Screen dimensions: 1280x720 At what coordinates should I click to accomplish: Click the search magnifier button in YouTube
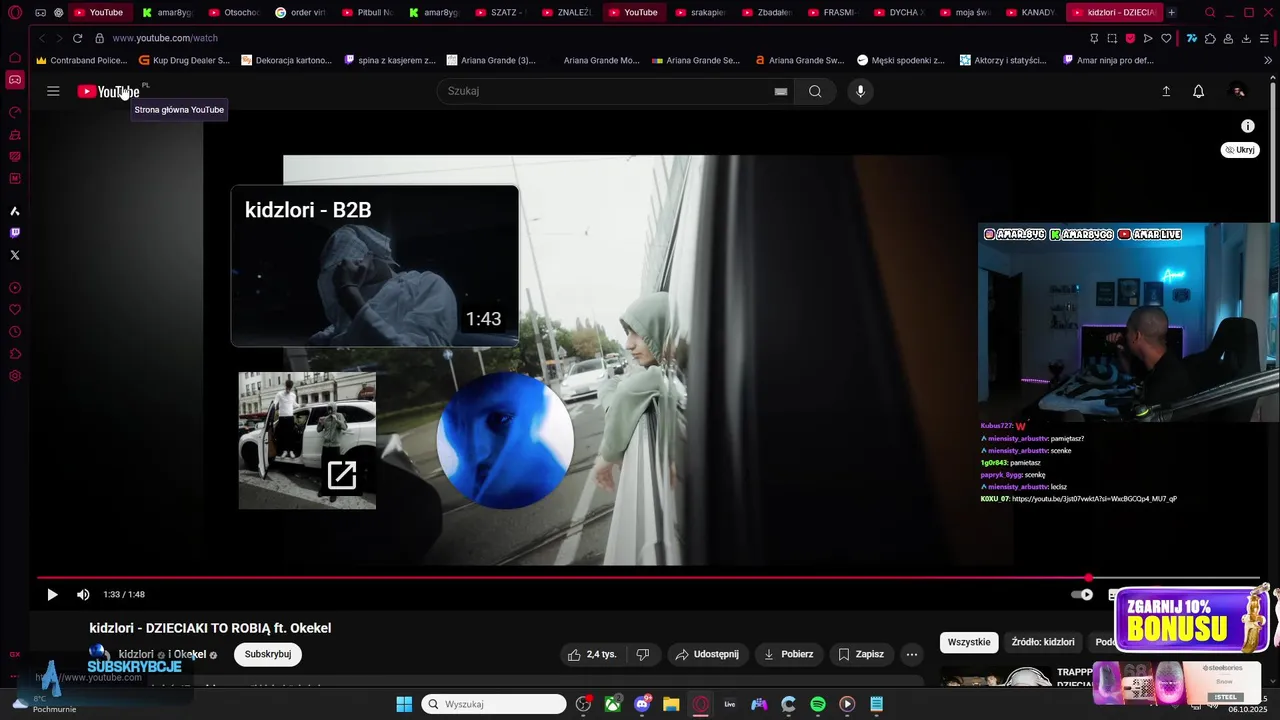(815, 91)
